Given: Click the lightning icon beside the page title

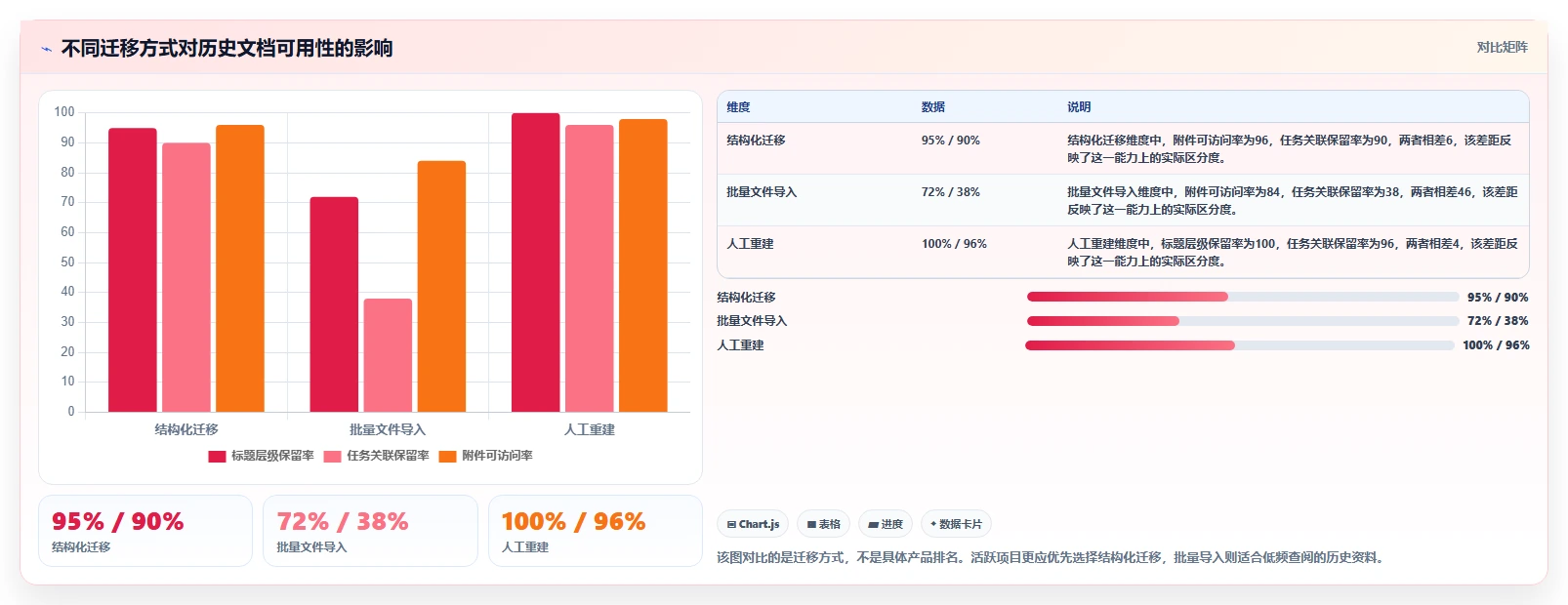Looking at the screenshot, I should click(x=46, y=49).
